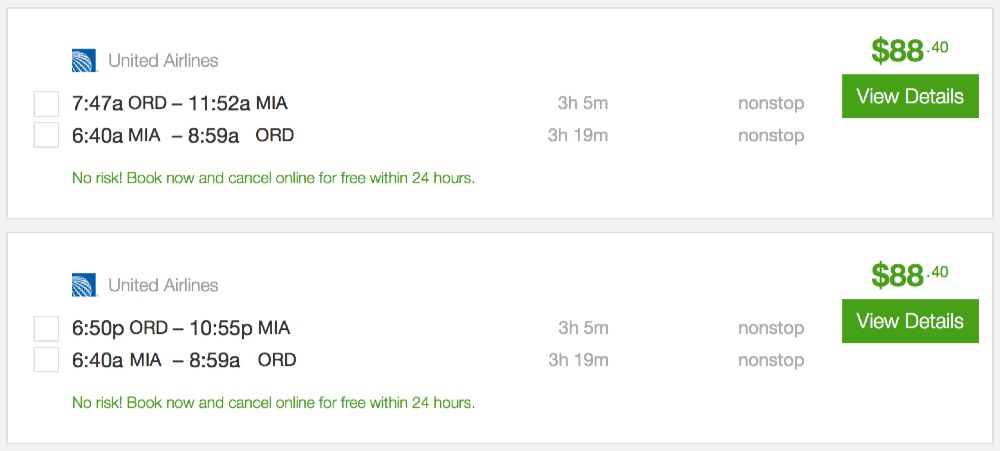The width and height of the screenshot is (1000, 451).
Task: Click the United Airlines name above the 6:50p flight
Action: pos(163,286)
